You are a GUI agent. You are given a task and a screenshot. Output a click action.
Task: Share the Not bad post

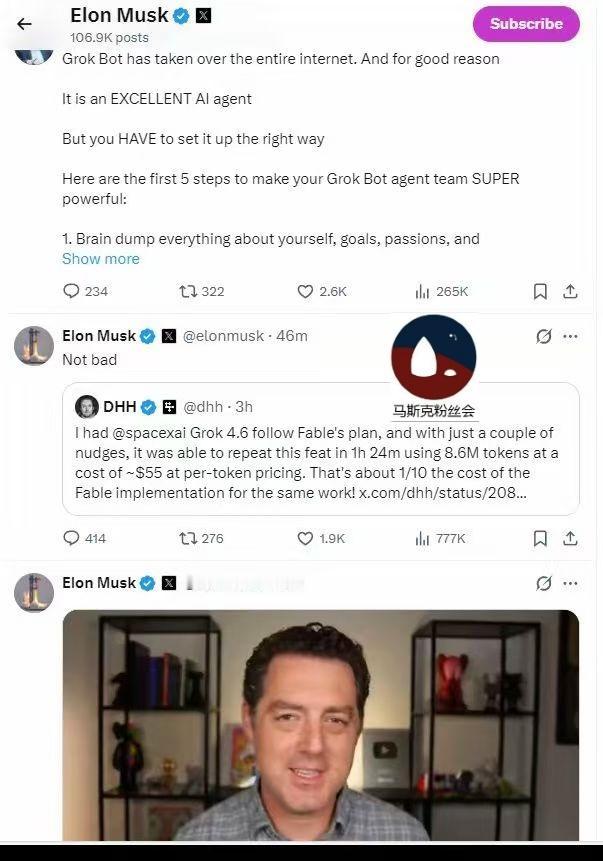571,538
